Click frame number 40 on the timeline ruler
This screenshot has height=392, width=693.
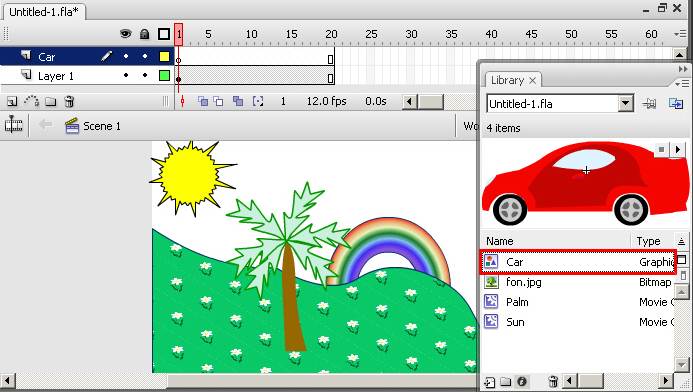(x=491, y=34)
